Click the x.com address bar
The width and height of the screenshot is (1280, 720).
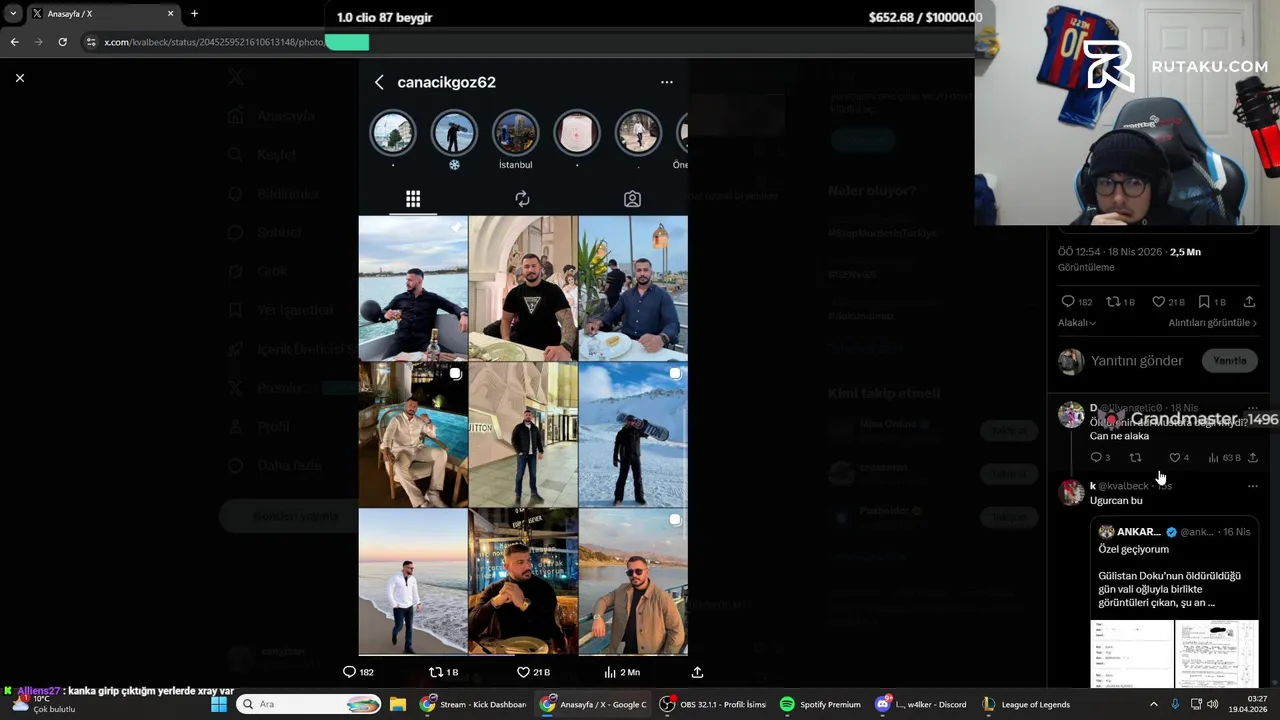point(215,42)
